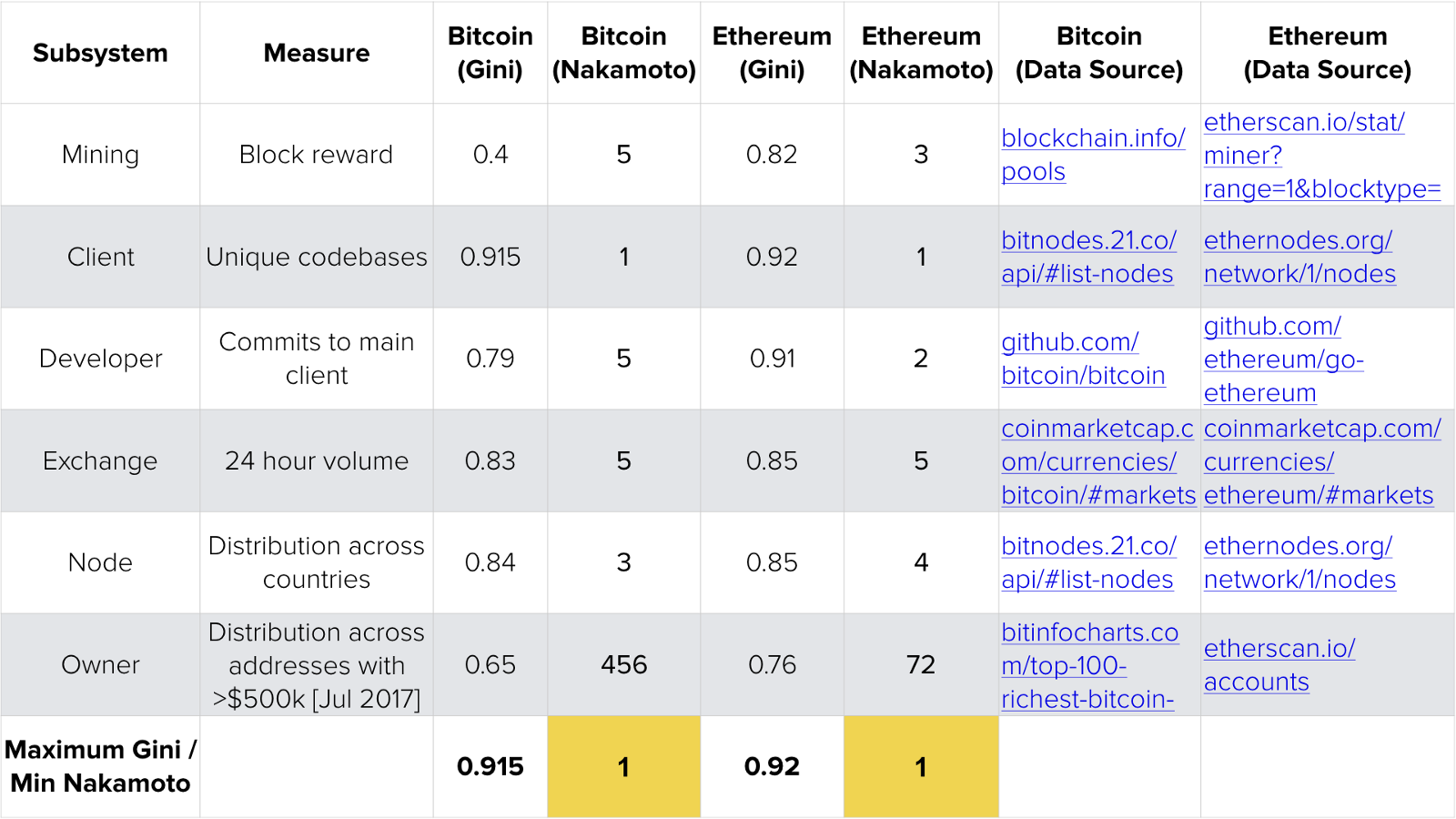Select the Subsystem column header
This screenshot has height=819, width=1456.
coord(100,53)
